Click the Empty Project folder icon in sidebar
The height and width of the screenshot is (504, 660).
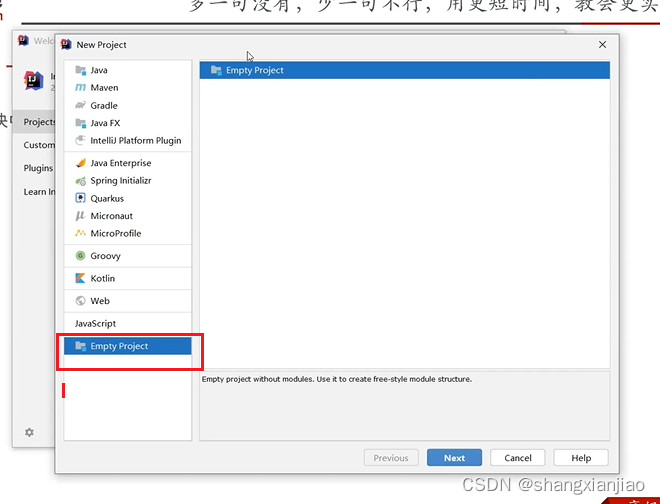80,346
